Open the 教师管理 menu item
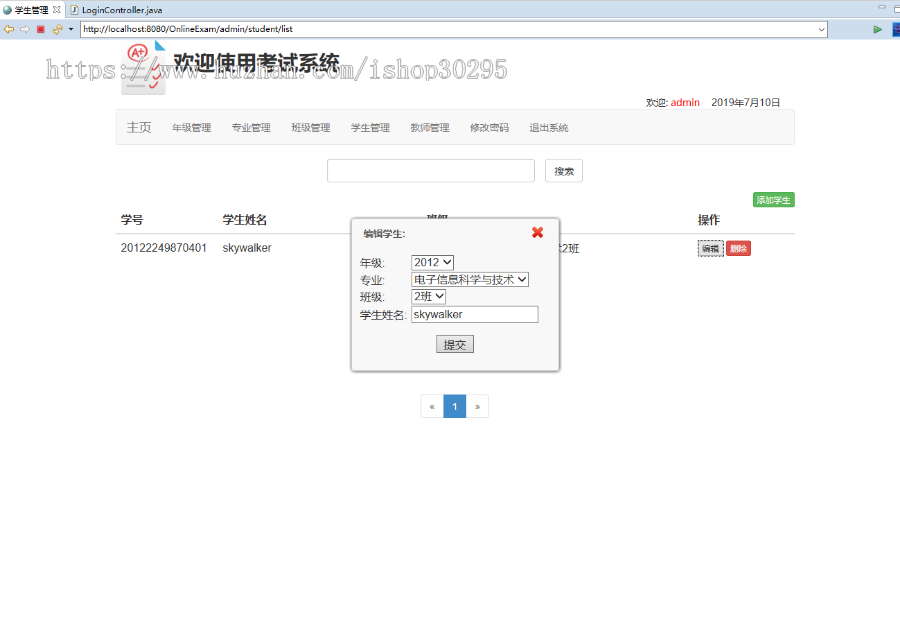This screenshot has height=642, width=900. click(429, 127)
